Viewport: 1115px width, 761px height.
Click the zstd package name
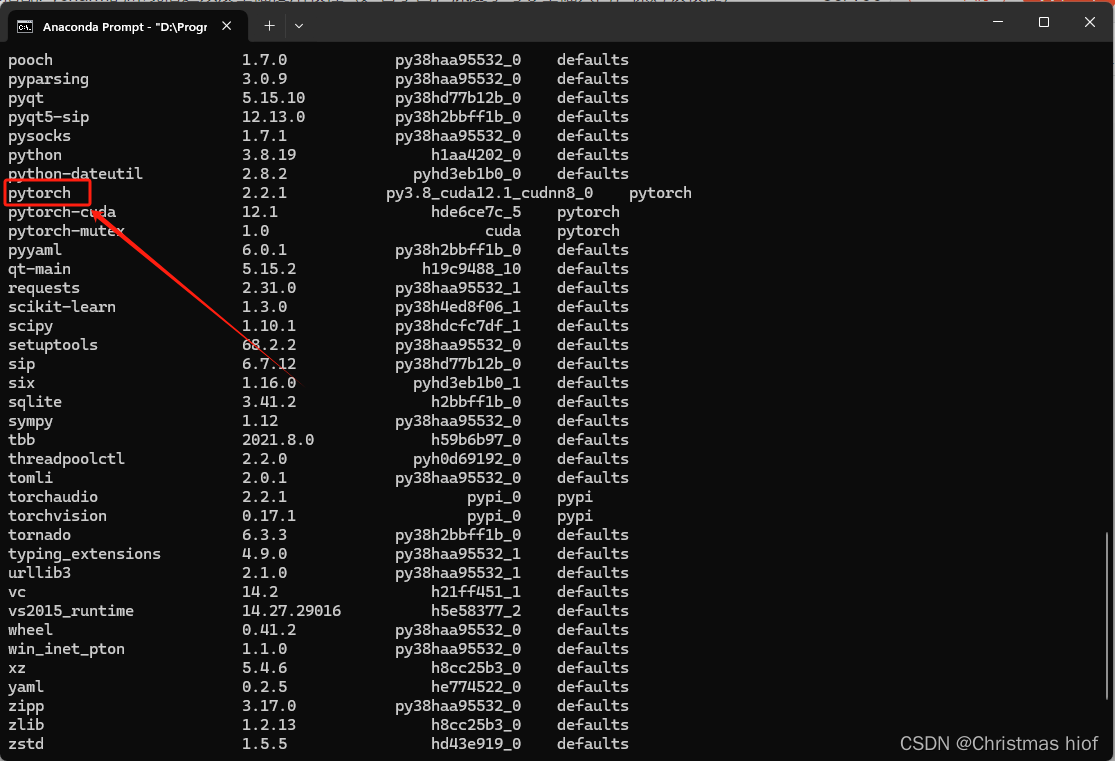26,744
